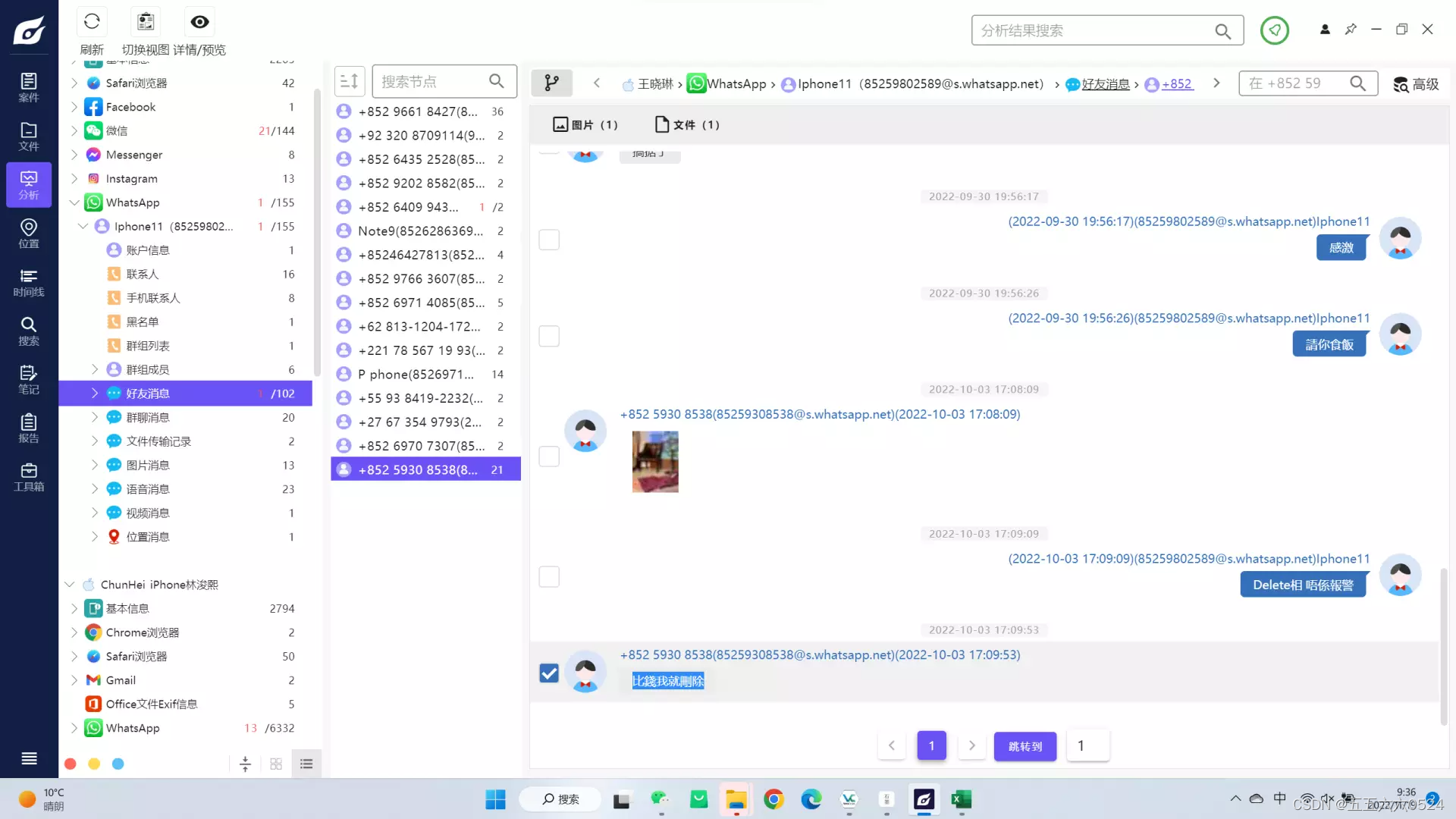Check the box beside 請你食飯 message
Viewport: 1456px width, 819px height.
pyautogui.click(x=549, y=336)
